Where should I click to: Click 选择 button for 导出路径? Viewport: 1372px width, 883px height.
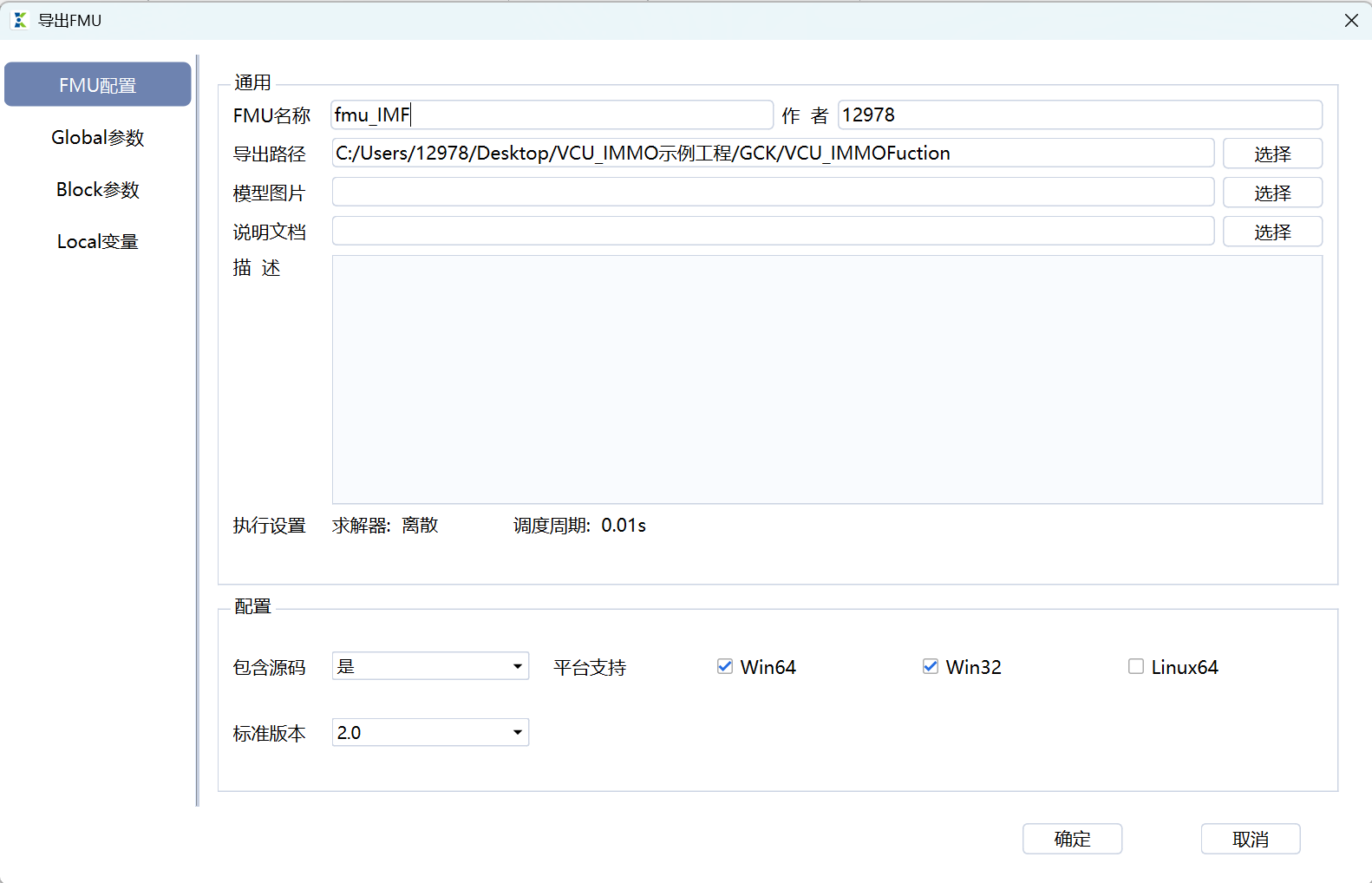click(1272, 154)
